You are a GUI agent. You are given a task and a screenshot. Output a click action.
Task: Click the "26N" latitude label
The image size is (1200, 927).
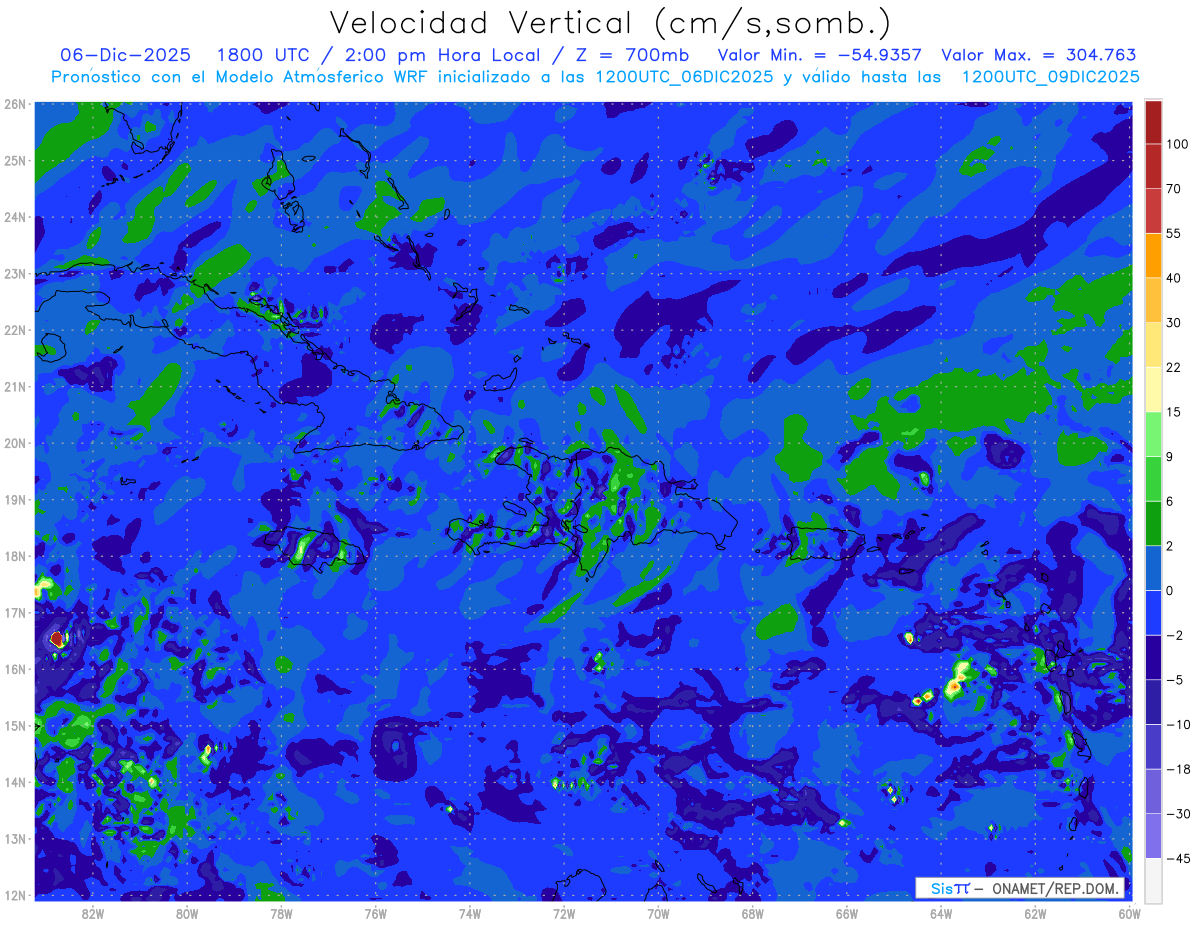tap(15, 104)
